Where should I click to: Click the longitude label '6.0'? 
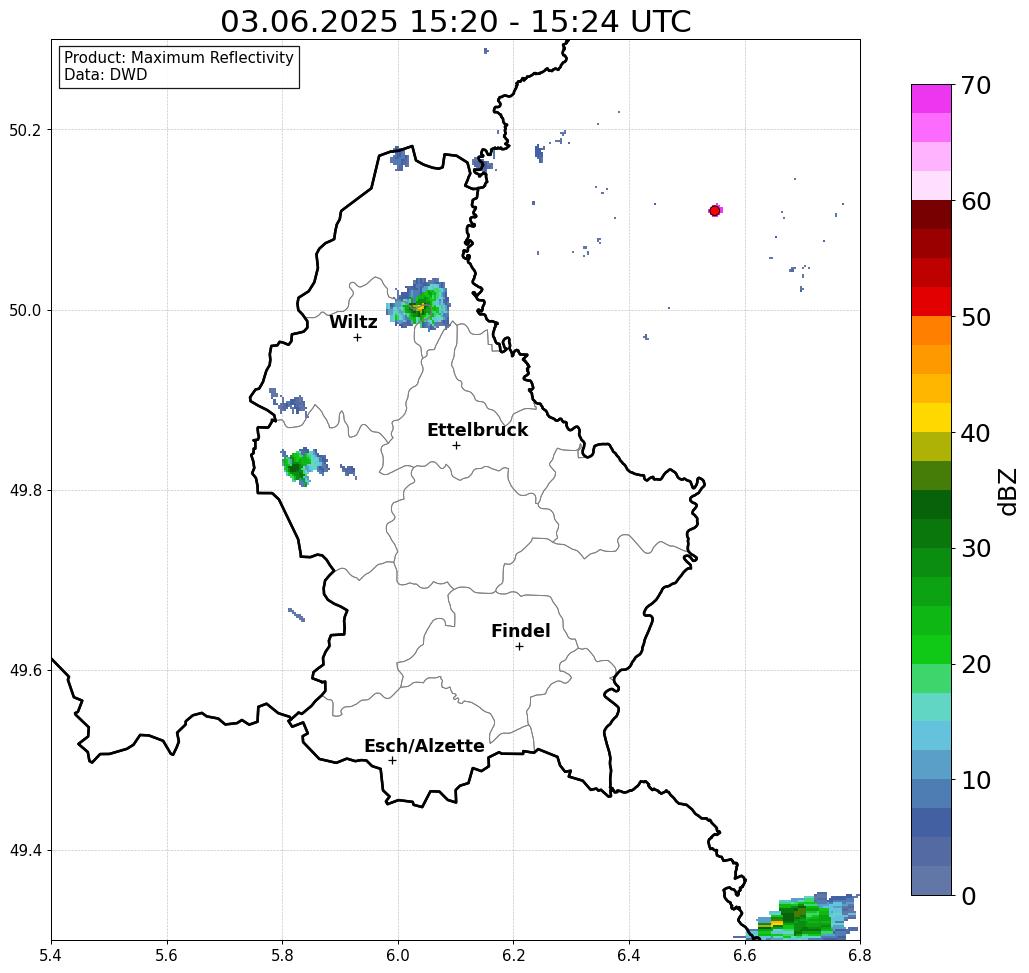tap(398, 955)
